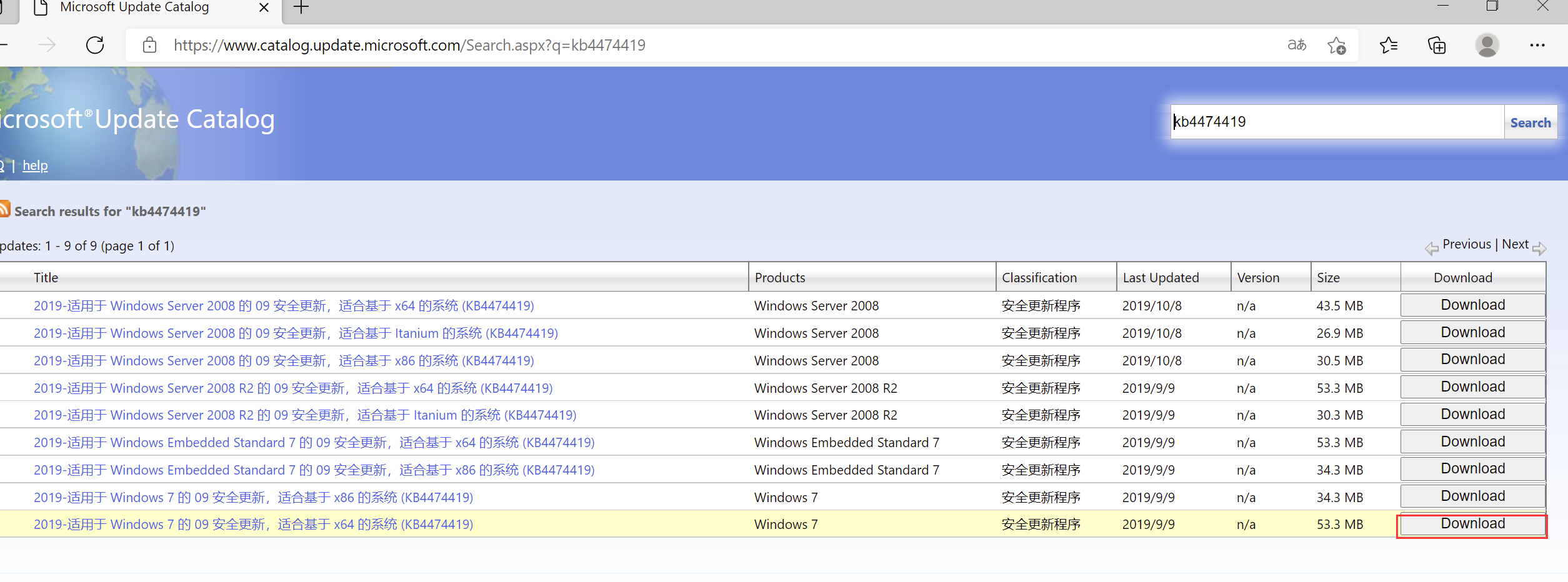Download the Embedded Standard 7 x86 update
Screen dimensions: 1568x582
(1472, 468)
